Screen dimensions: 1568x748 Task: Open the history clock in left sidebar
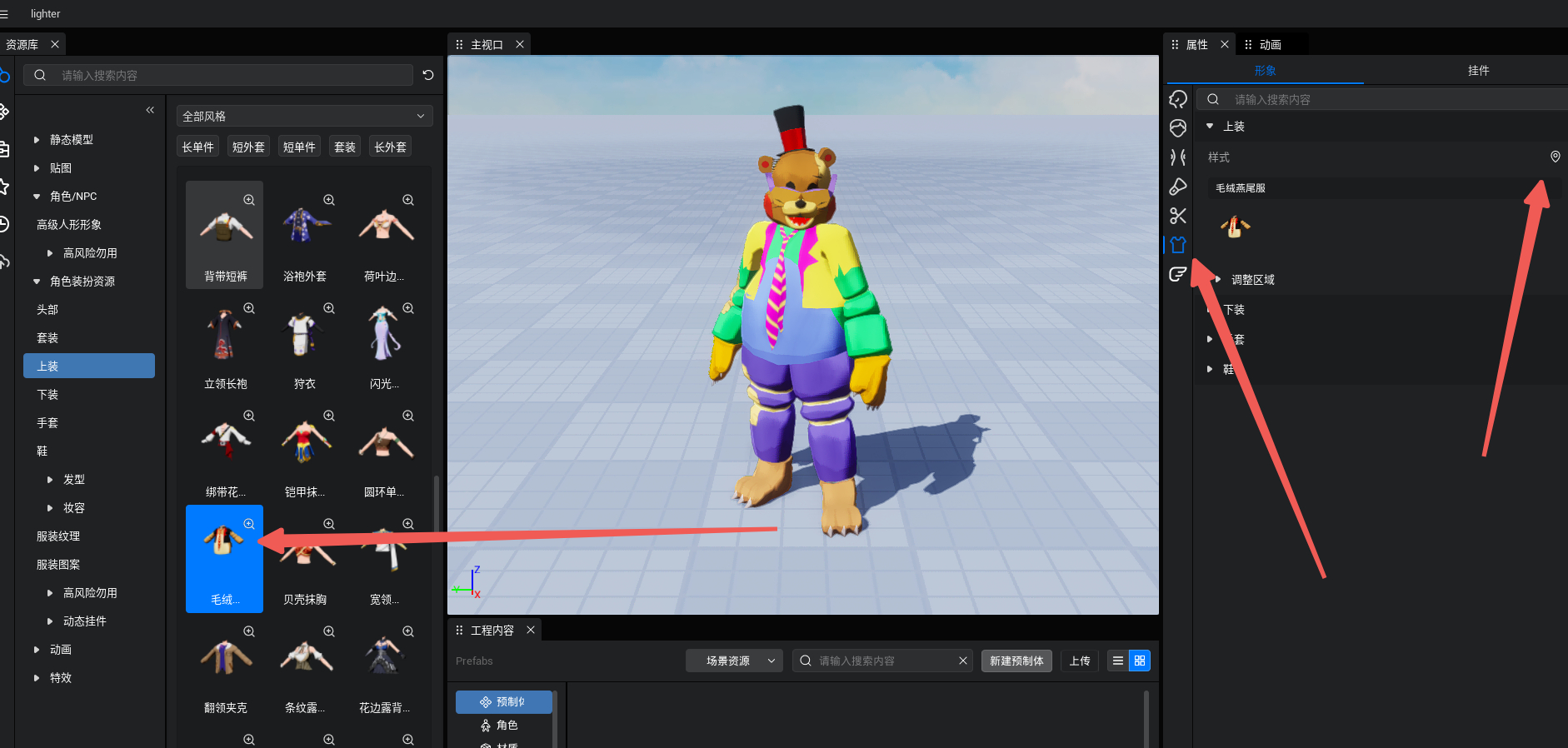point(4,224)
